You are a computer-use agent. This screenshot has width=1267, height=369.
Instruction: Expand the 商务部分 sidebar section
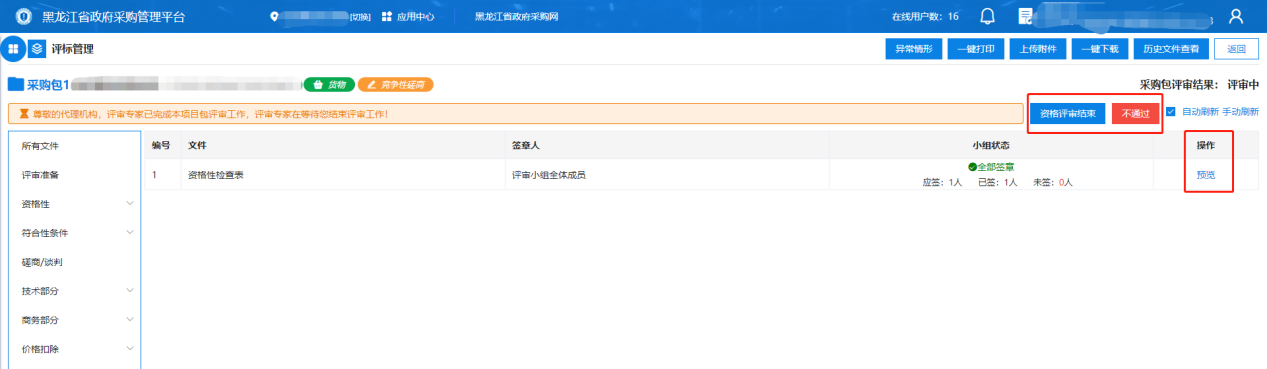coord(74,320)
